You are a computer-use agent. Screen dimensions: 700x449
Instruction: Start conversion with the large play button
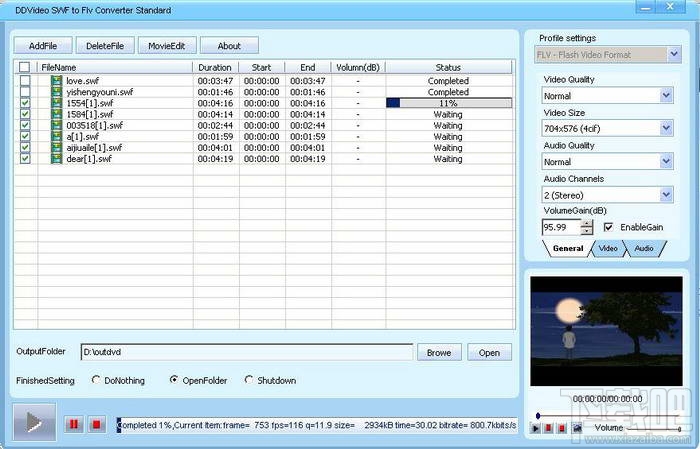point(34,422)
